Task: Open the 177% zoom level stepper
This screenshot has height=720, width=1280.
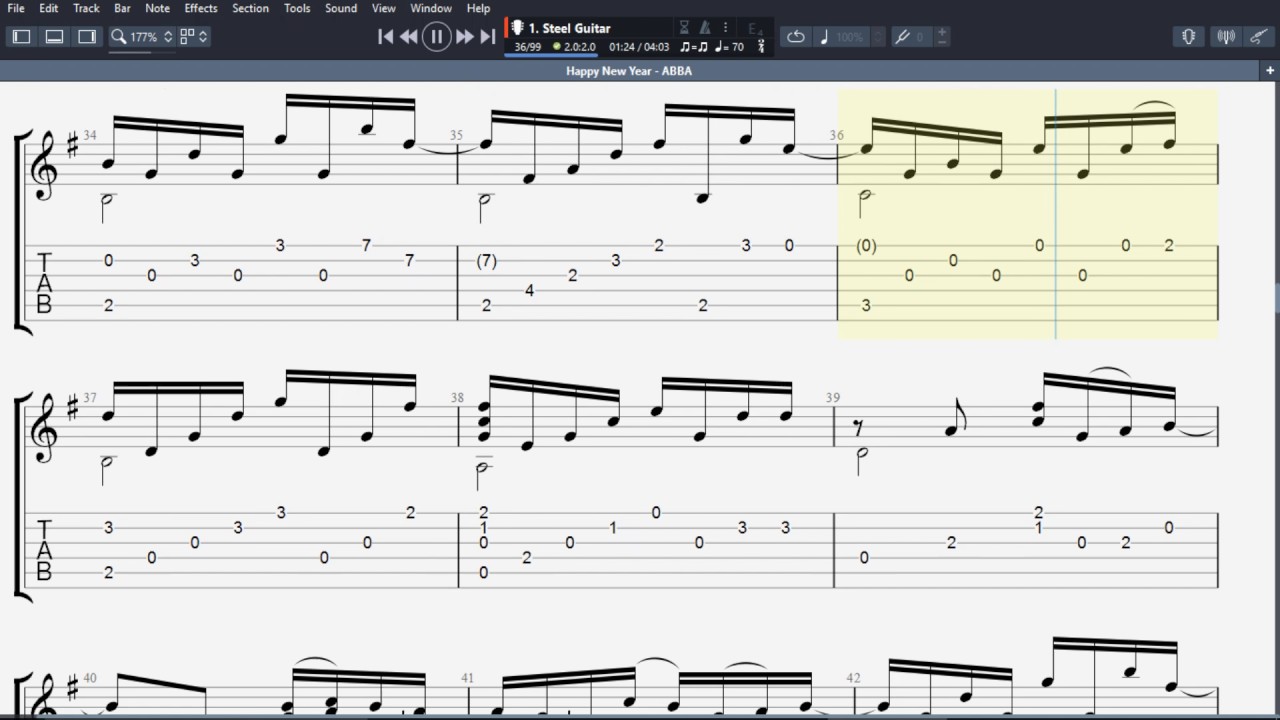Action: 168,37
